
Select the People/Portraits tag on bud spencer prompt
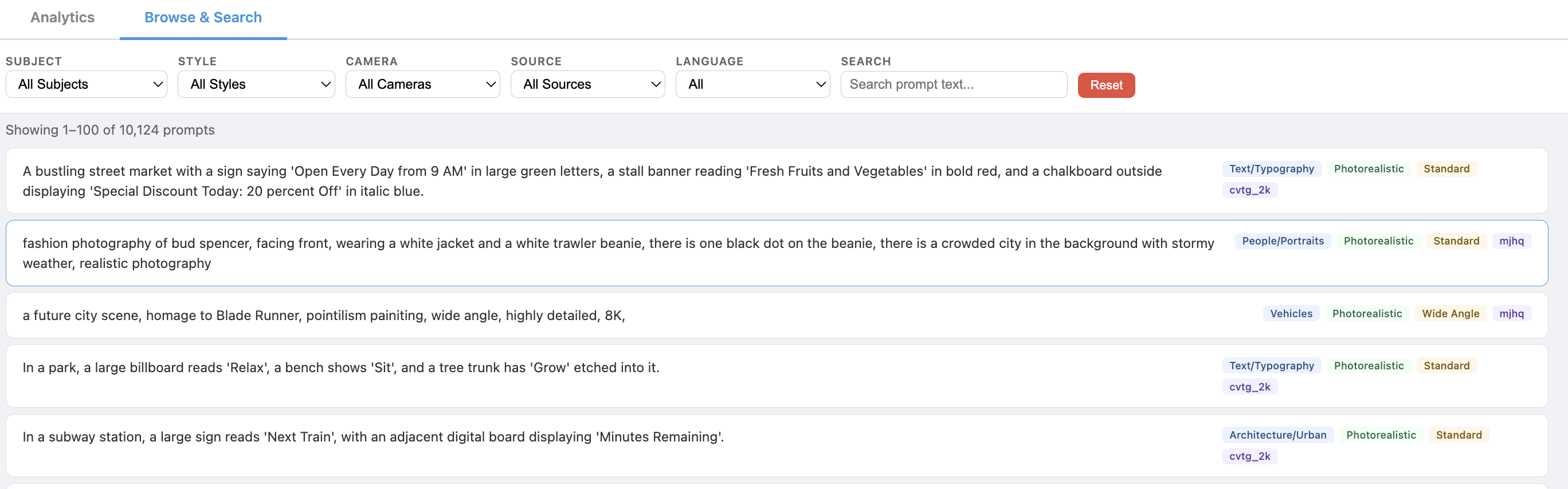click(x=1283, y=241)
